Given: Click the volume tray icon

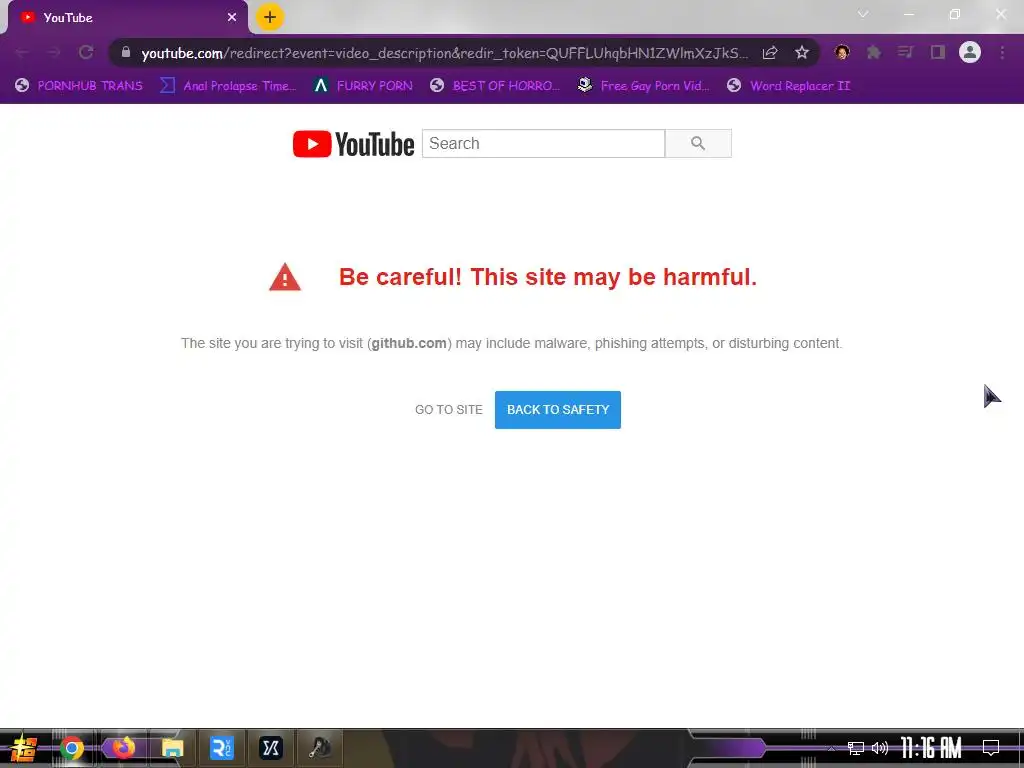Looking at the screenshot, I should tap(880, 748).
